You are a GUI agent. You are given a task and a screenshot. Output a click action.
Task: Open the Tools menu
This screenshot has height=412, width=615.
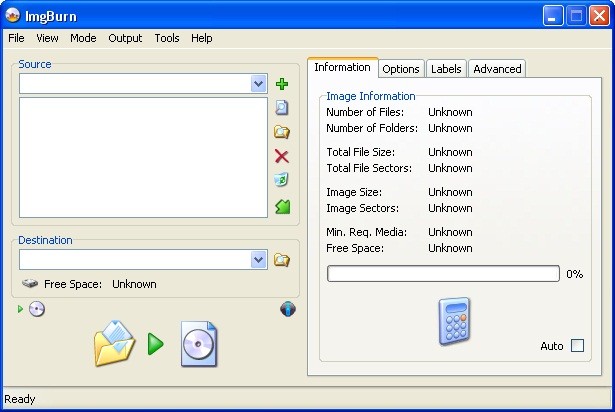coord(167,38)
